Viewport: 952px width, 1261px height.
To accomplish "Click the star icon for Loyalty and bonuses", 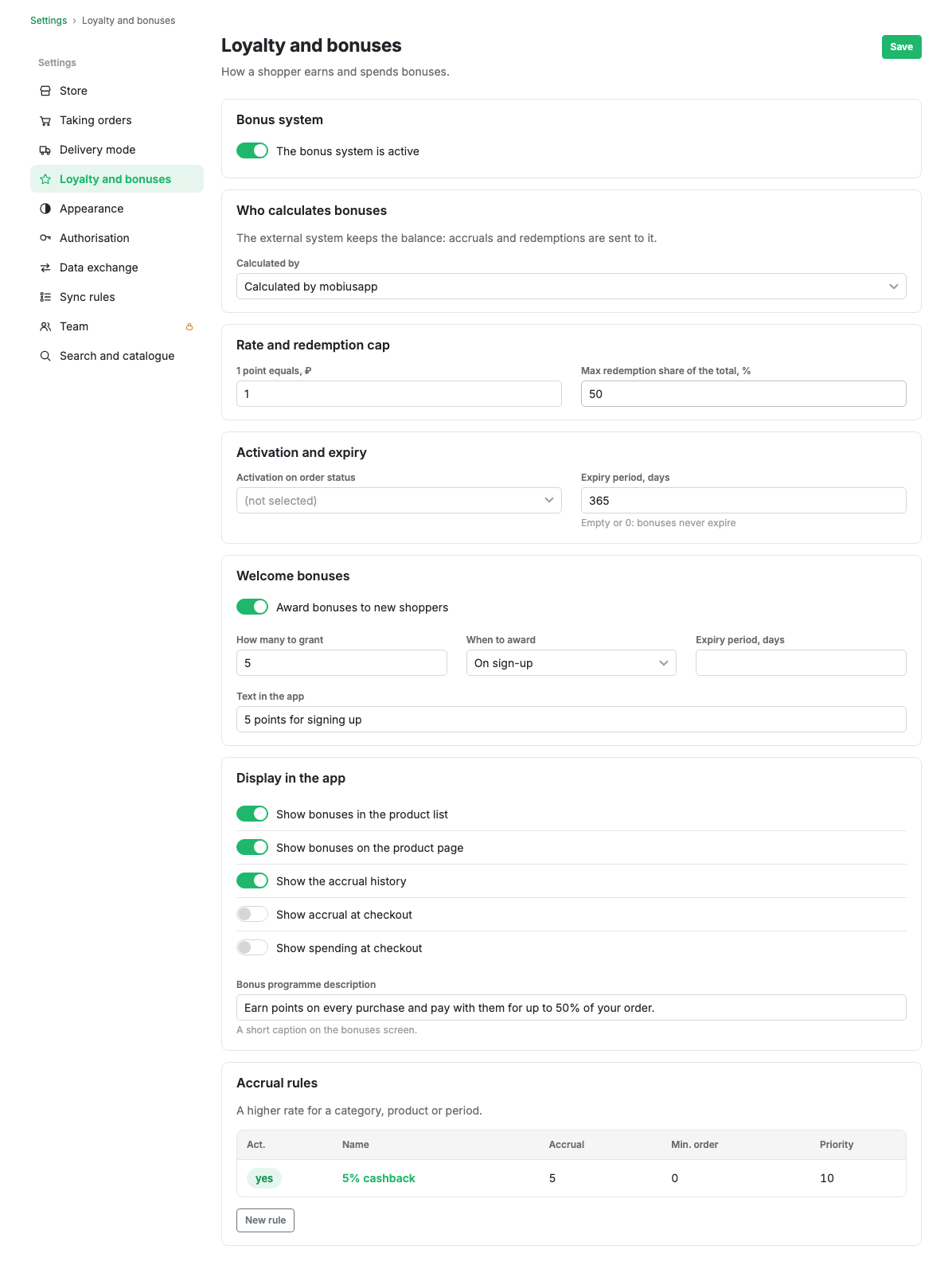I will [45, 179].
